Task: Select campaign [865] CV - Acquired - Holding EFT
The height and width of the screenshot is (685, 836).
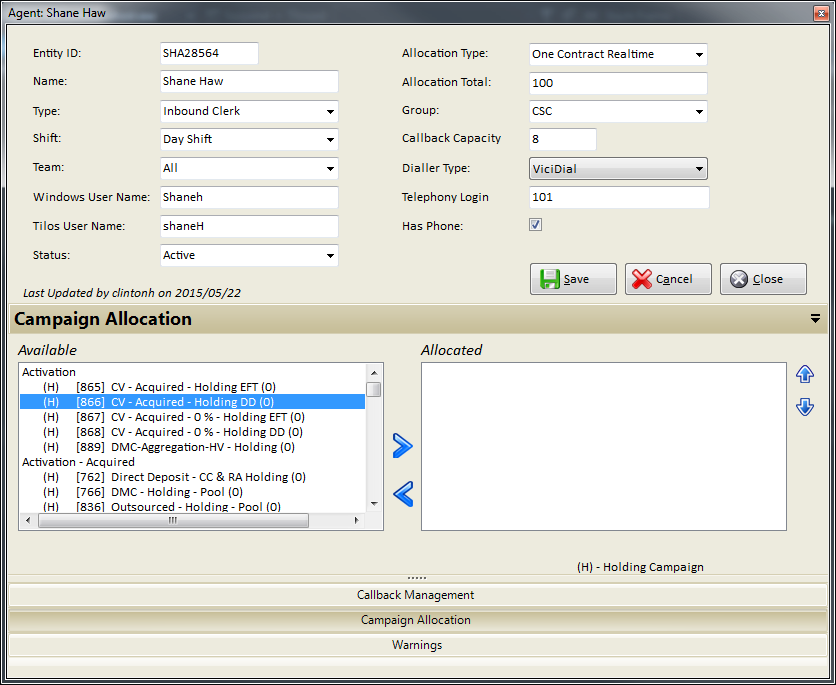Action: pos(192,386)
